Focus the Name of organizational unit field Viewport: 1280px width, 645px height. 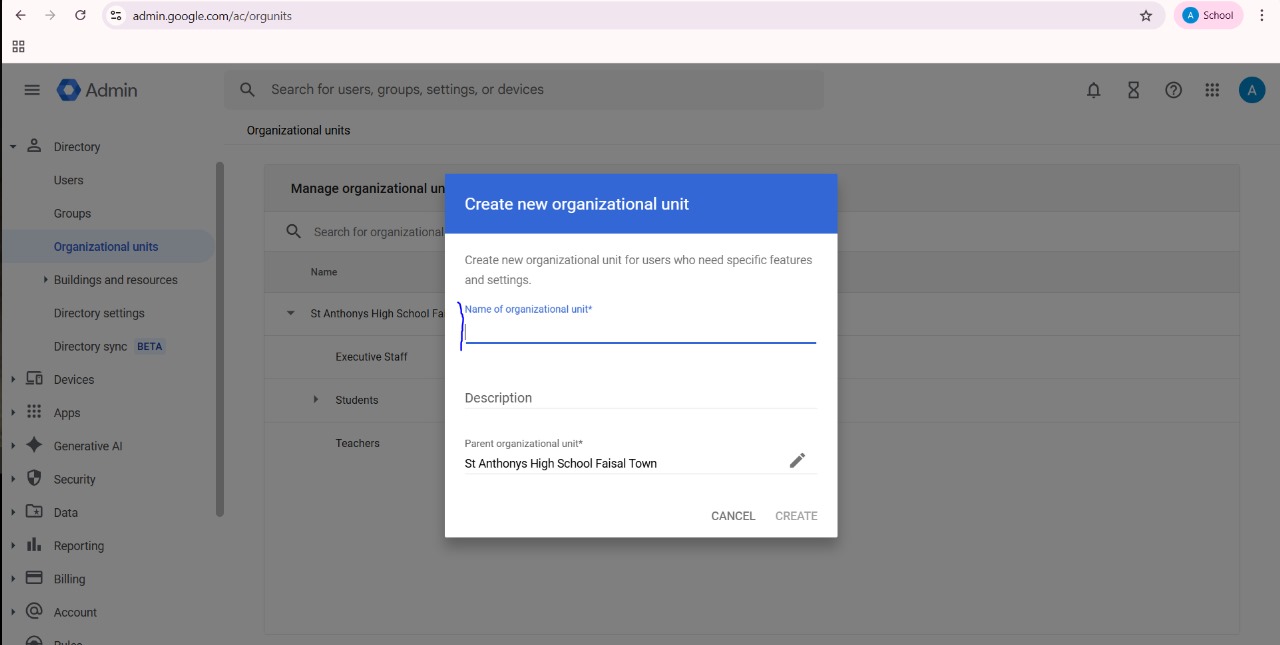point(640,332)
